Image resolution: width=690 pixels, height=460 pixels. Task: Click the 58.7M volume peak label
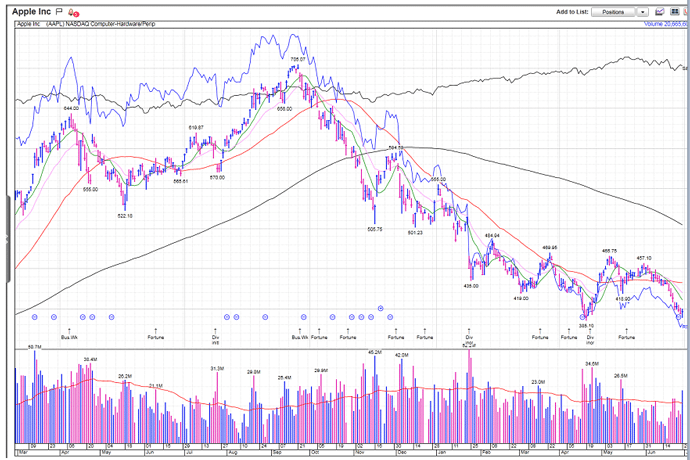(34, 347)
